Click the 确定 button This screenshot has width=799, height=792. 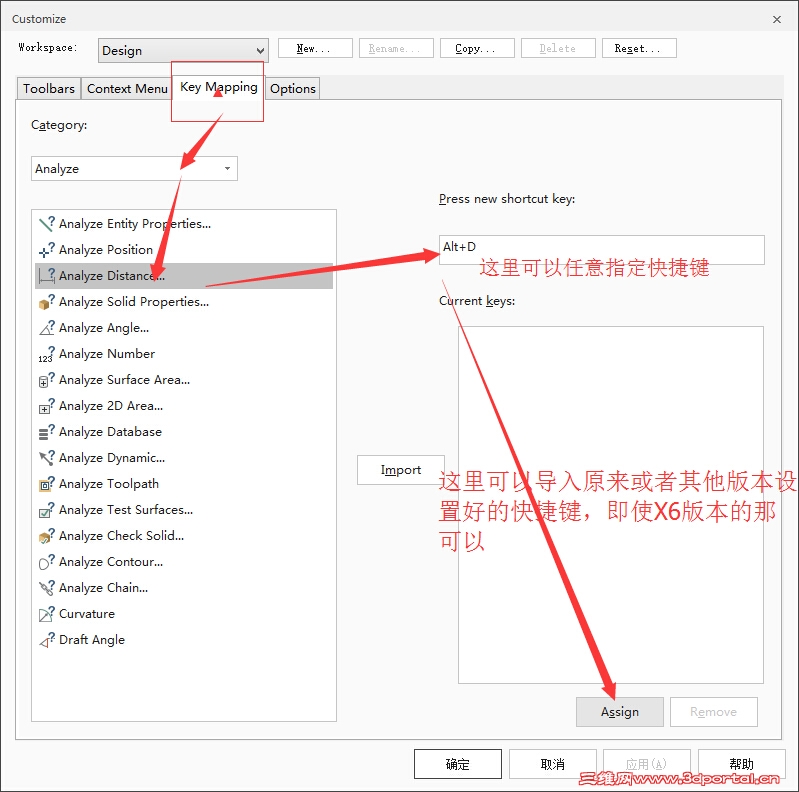pyautogui.click(x=458, y=764)
